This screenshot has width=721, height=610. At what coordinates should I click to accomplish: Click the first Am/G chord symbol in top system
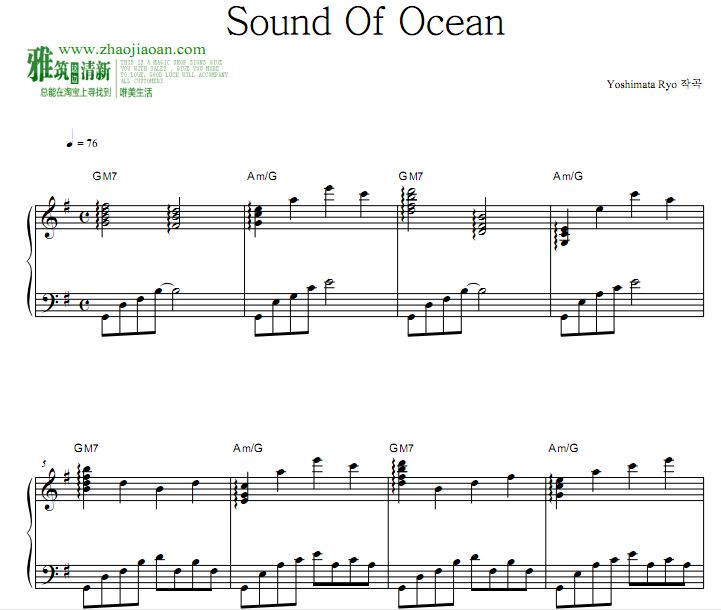261,176
